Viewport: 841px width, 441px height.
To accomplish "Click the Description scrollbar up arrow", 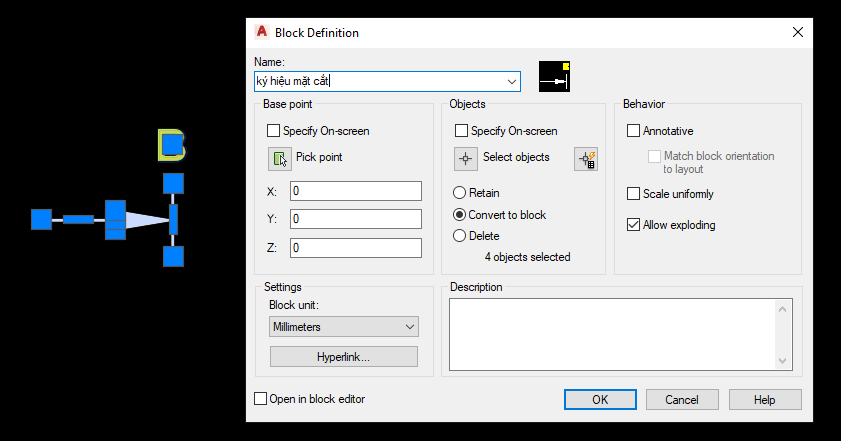I will (x=783, y=309).
